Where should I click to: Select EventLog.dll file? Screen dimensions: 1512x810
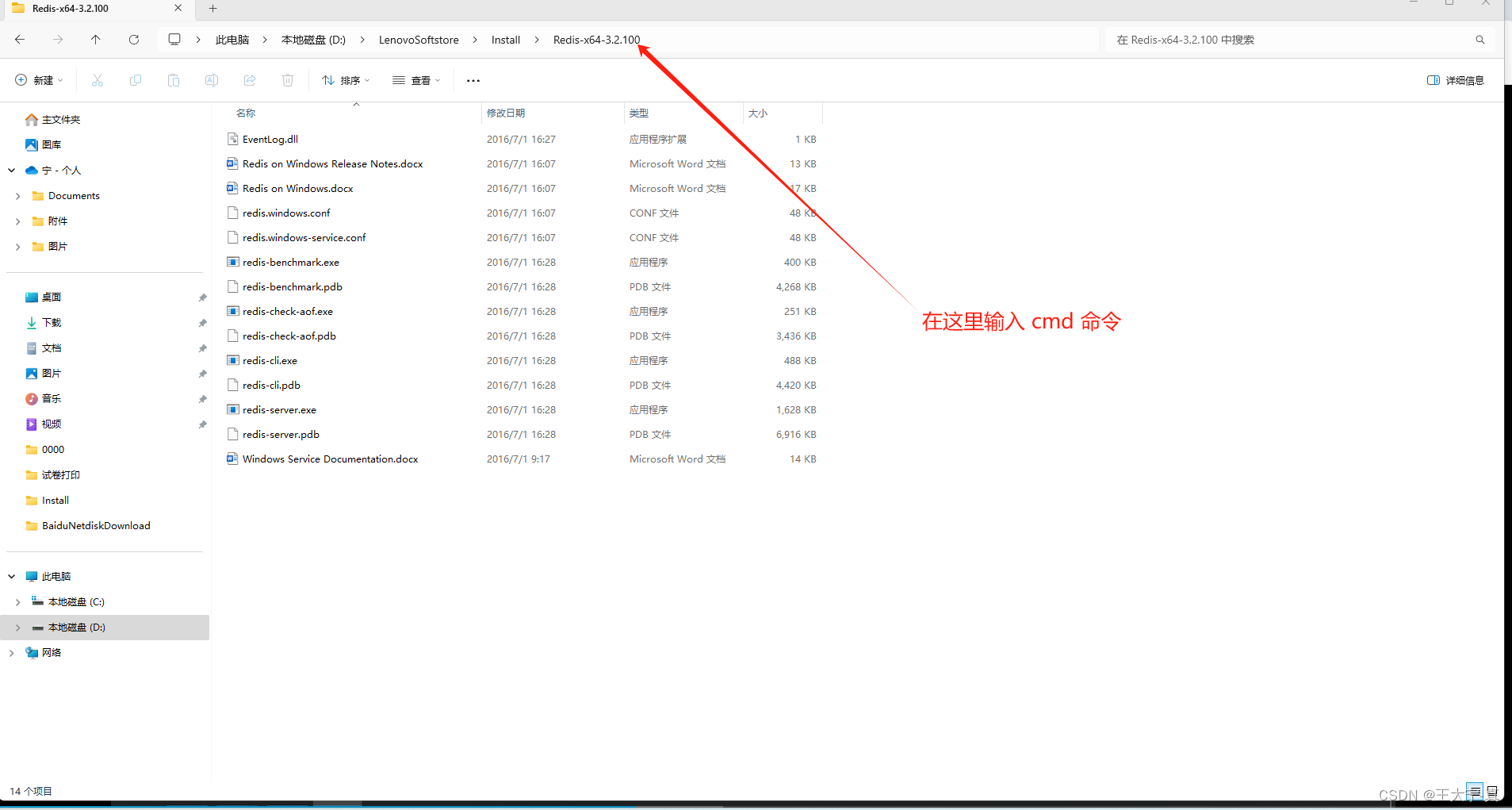pyautogui.click(x=270, y=139)
